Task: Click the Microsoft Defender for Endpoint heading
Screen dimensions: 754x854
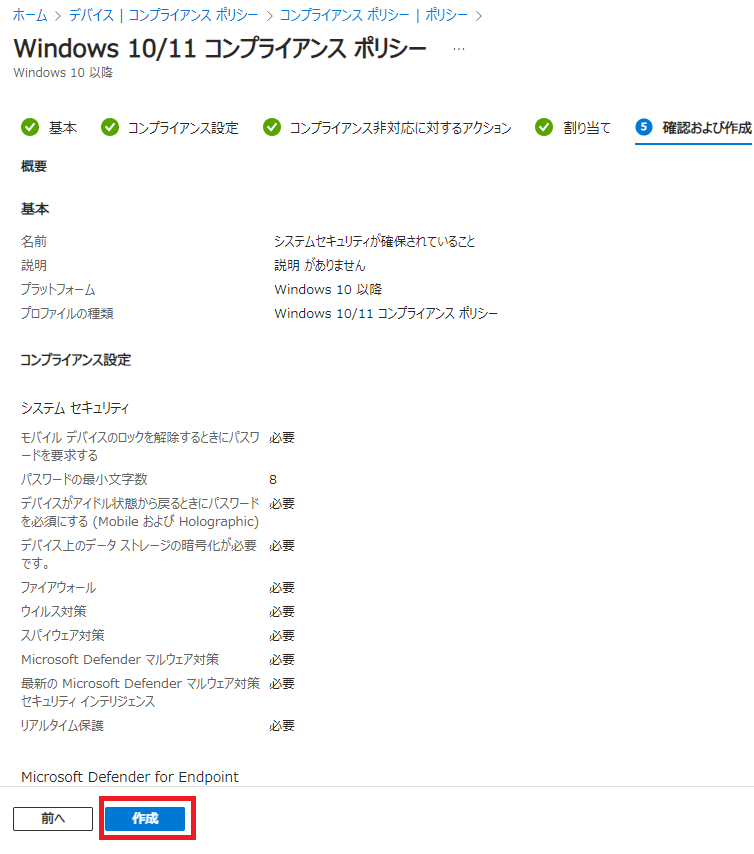Action: click(x=130, y=776)
